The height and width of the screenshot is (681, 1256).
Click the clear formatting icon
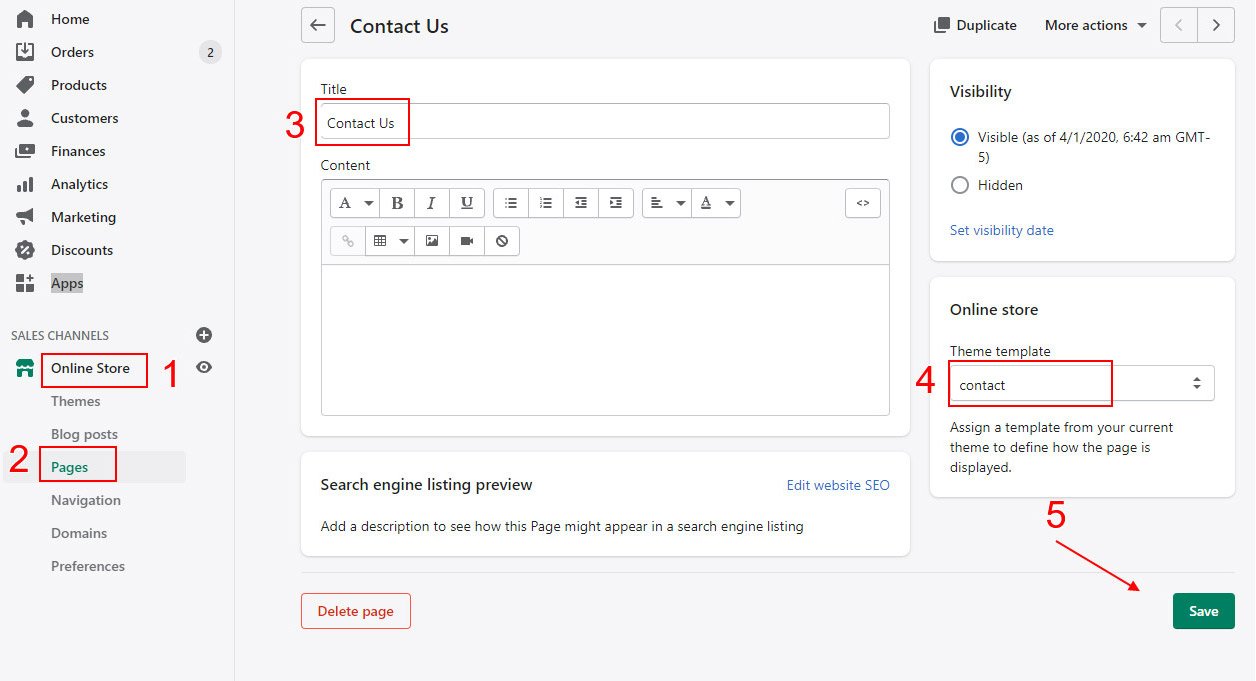tap(502, 241)
